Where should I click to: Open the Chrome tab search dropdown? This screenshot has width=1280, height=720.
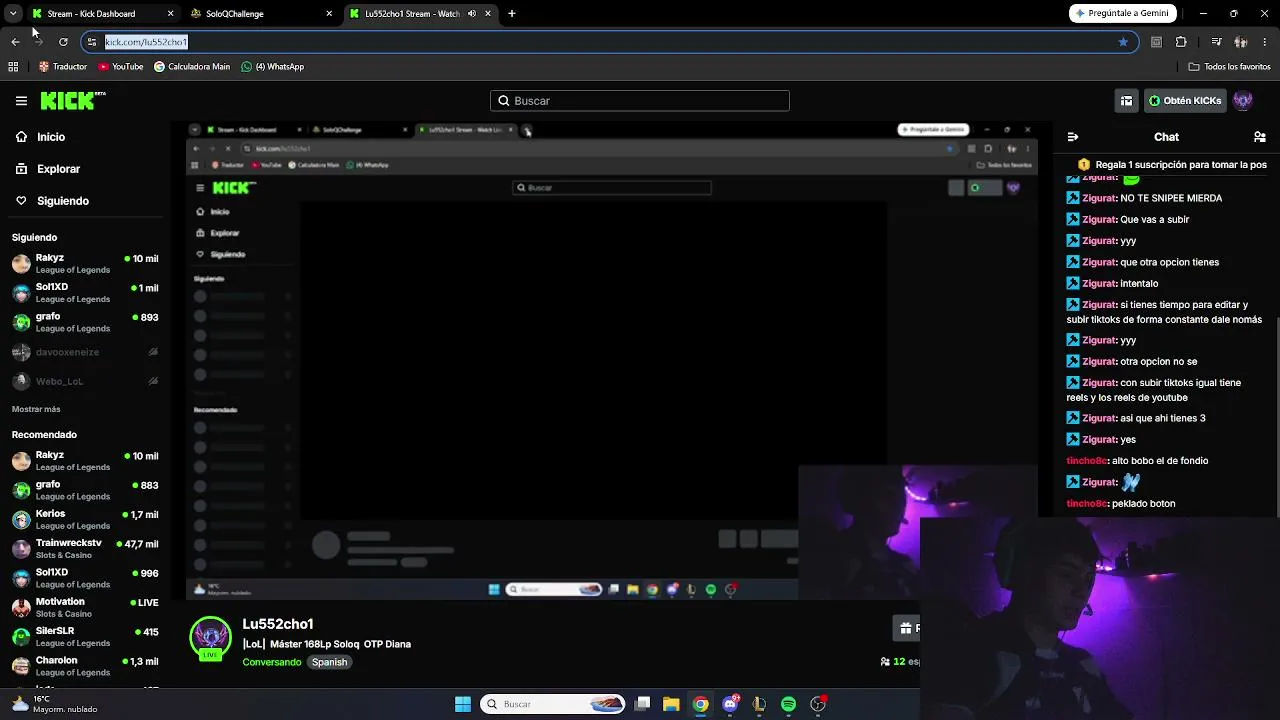13,14
